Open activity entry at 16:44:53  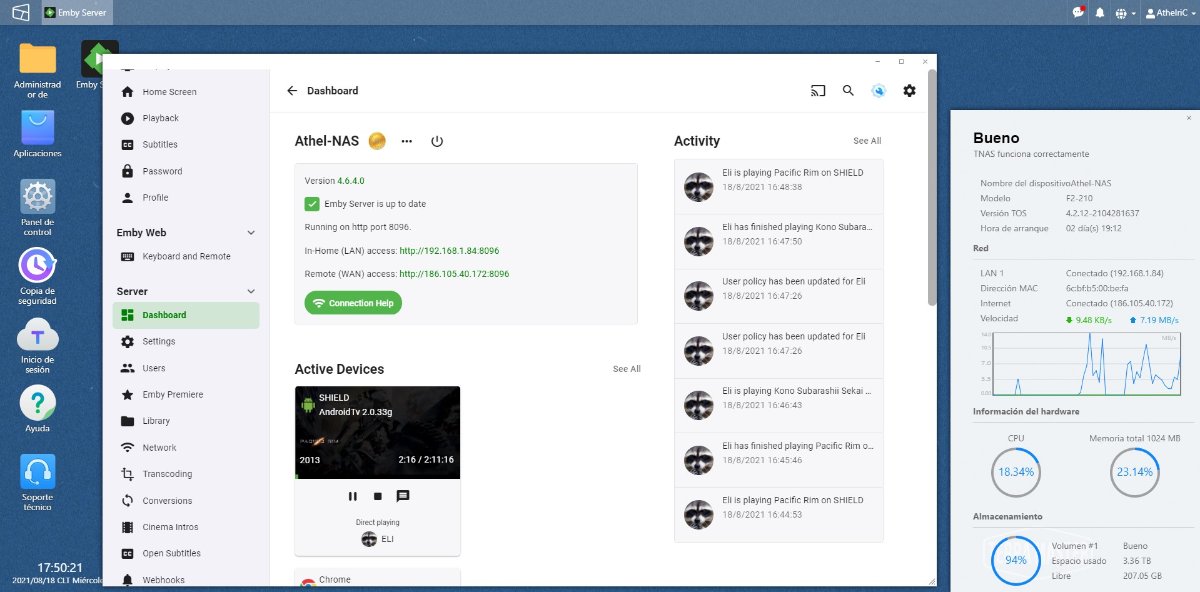779,514
